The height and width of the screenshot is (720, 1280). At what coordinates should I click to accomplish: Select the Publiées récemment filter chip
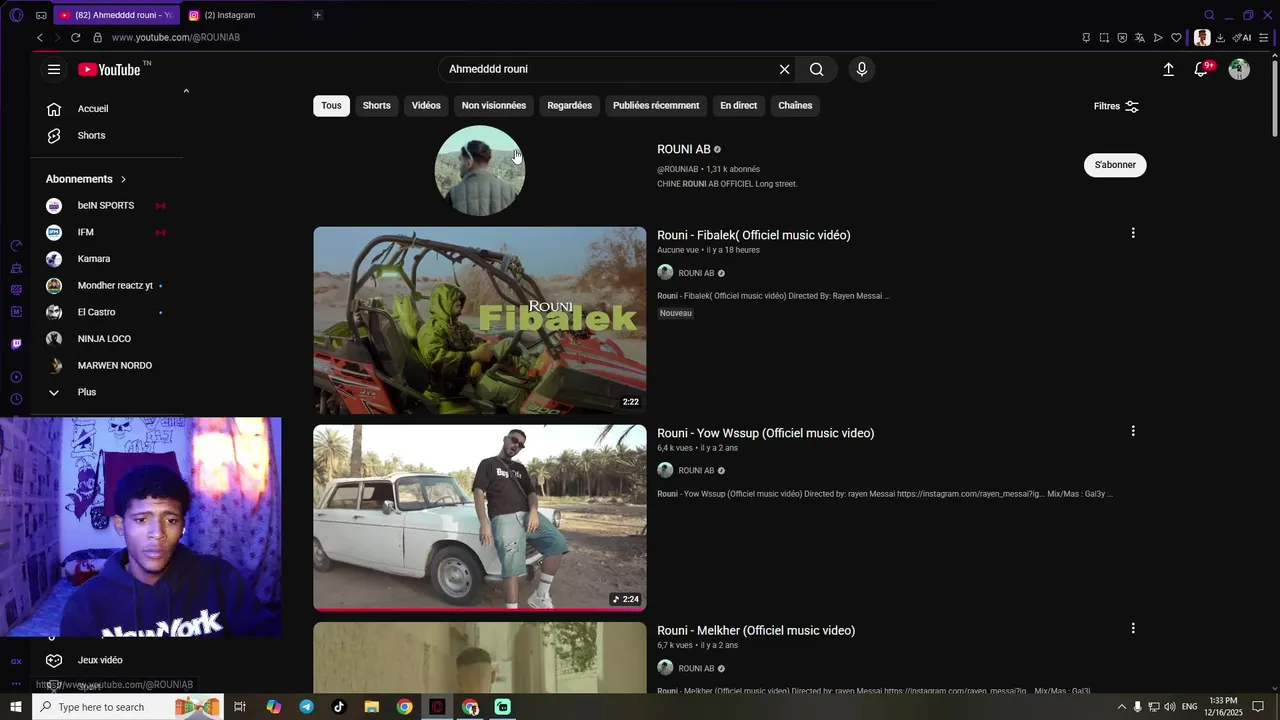[x=656, y=105]
